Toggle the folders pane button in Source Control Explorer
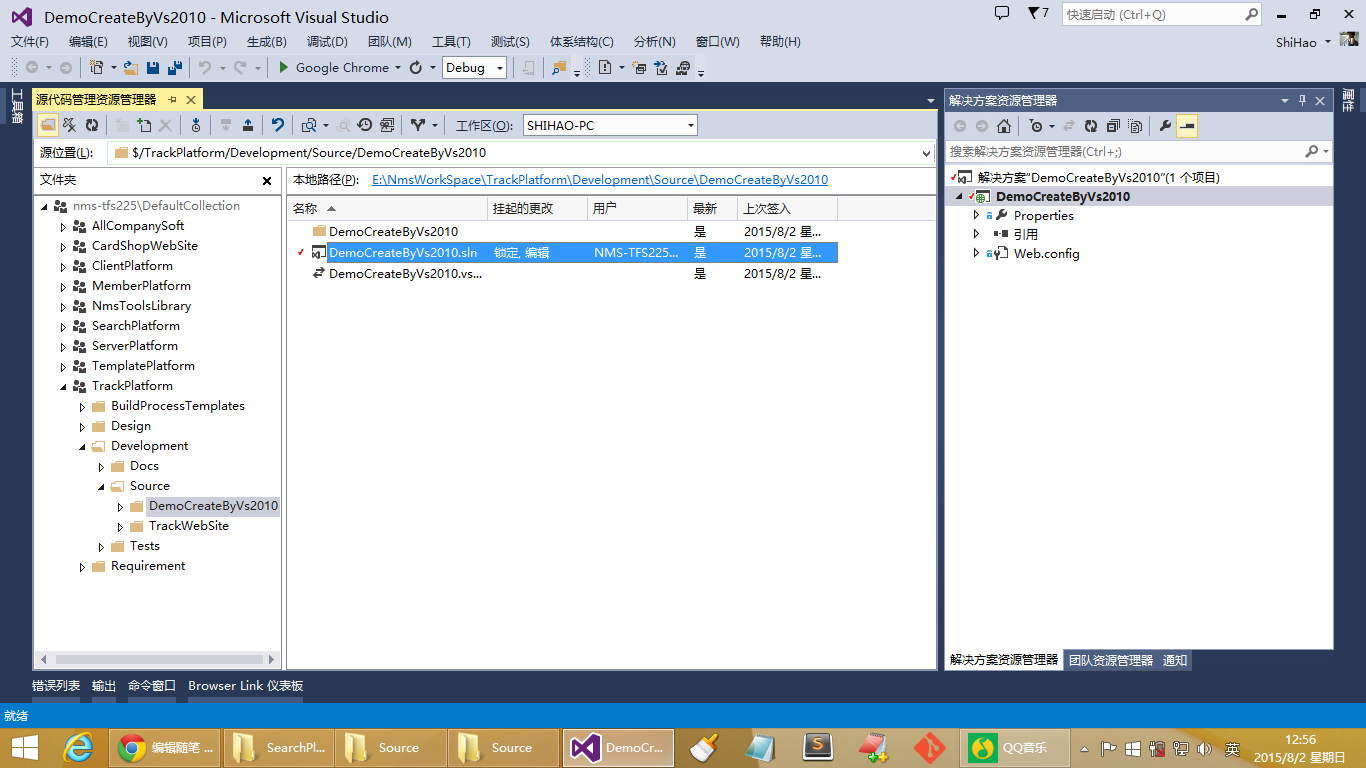The height and width of the screenshot is (768, 1366). coord(48,125)
